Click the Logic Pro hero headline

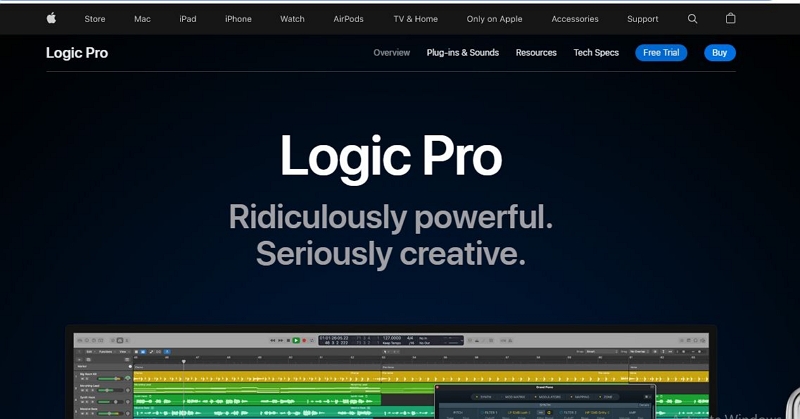coord(391,158)
